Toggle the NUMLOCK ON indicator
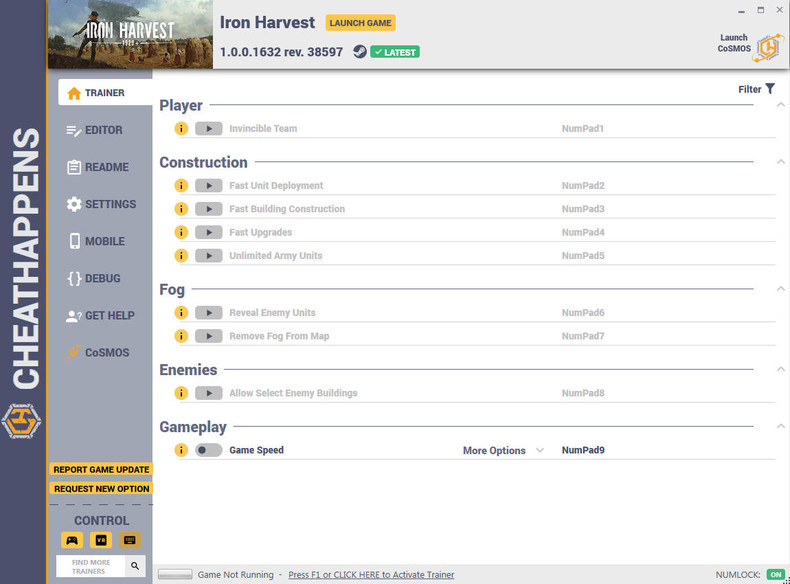Viewport: 790px width, 584px height. [x=776, y=574]
